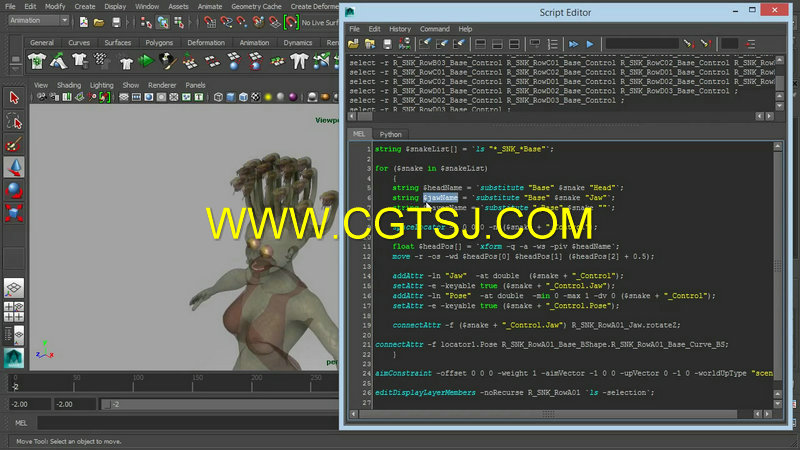Open viewport Panels menu
The image size is (800, 450).
pyautogui.click(x=195, y=85)
